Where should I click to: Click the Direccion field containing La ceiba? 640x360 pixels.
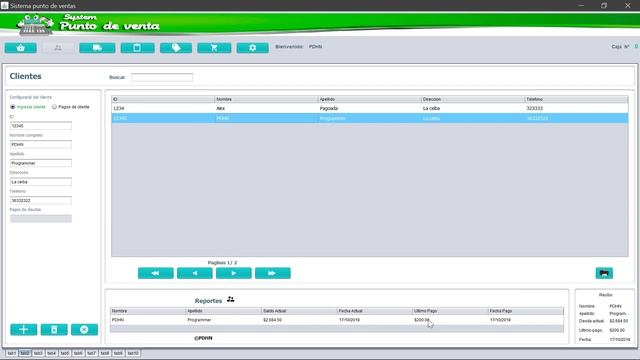pyautogui.click(x=41, y=182)
